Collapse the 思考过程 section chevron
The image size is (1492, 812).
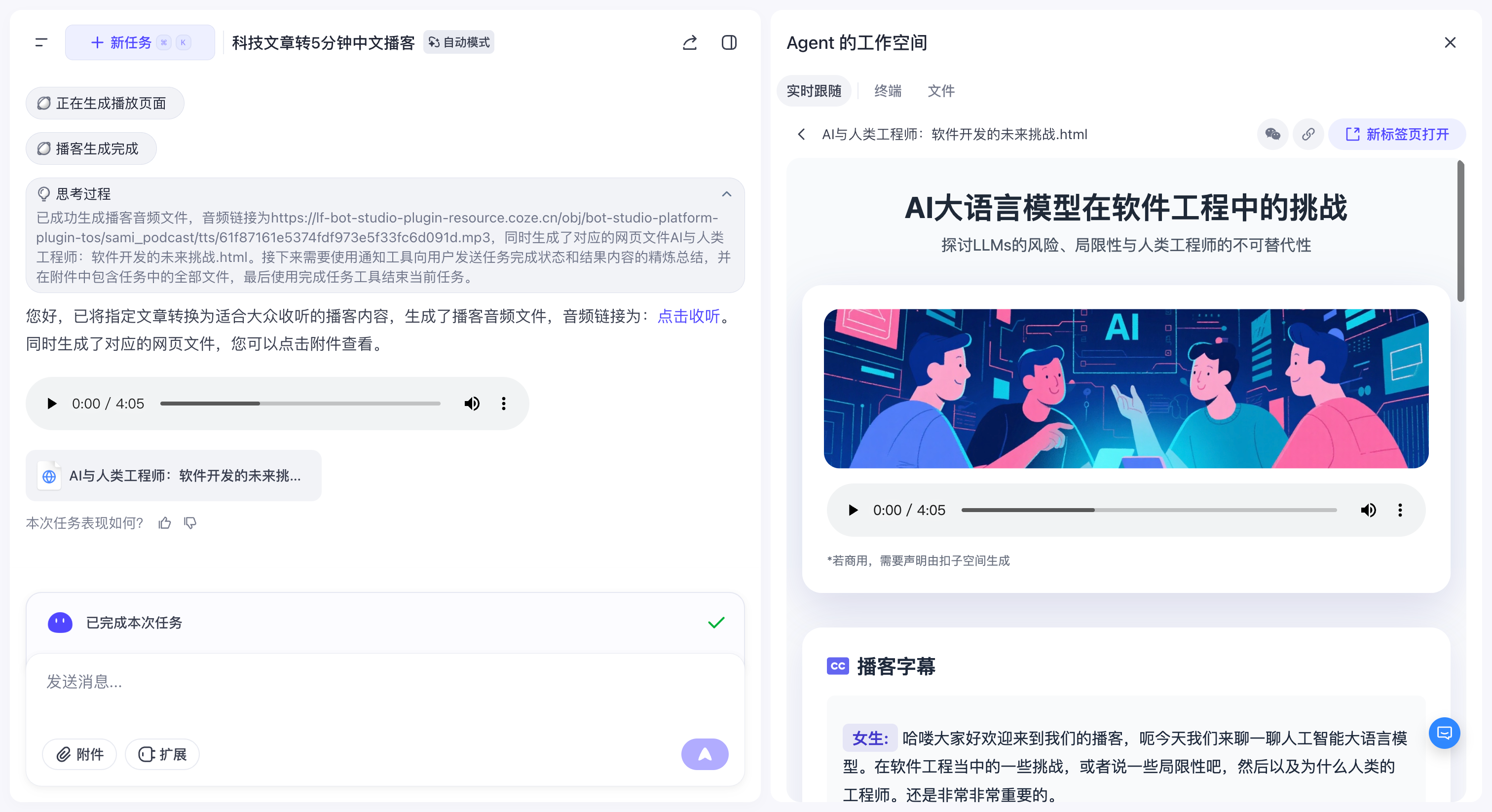[x=726, y=194]
